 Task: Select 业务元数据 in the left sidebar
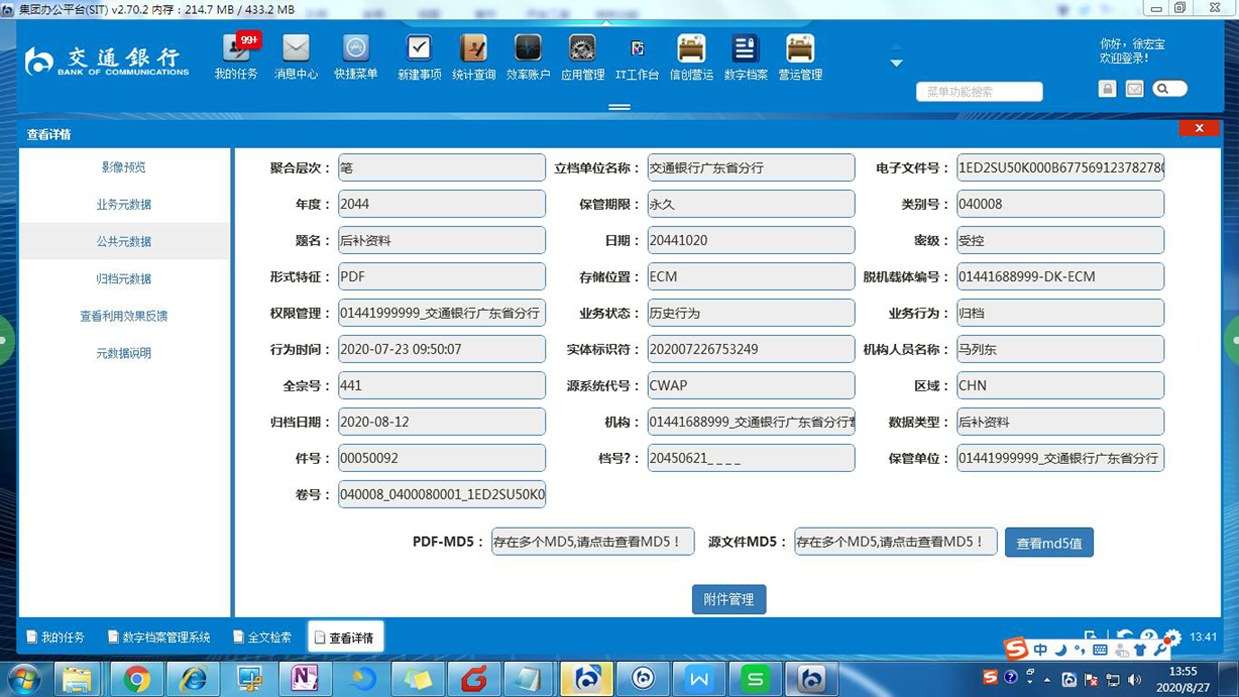(124, 204)
